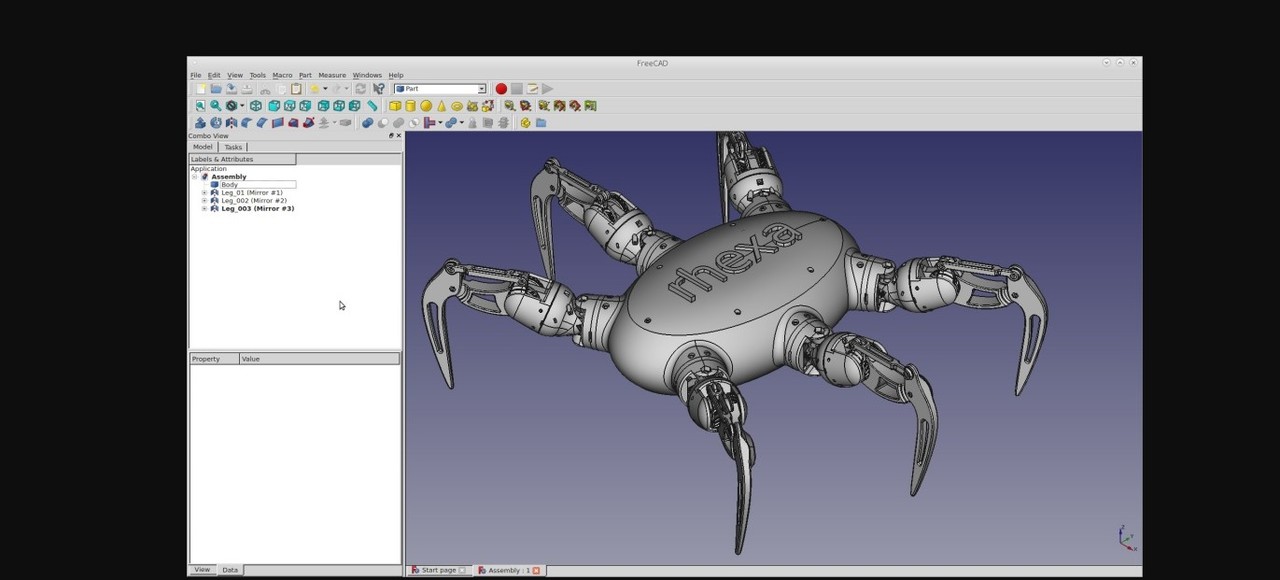Open the Measure menu
Viewport: 1280px width, 580px height.
(332, 75)
